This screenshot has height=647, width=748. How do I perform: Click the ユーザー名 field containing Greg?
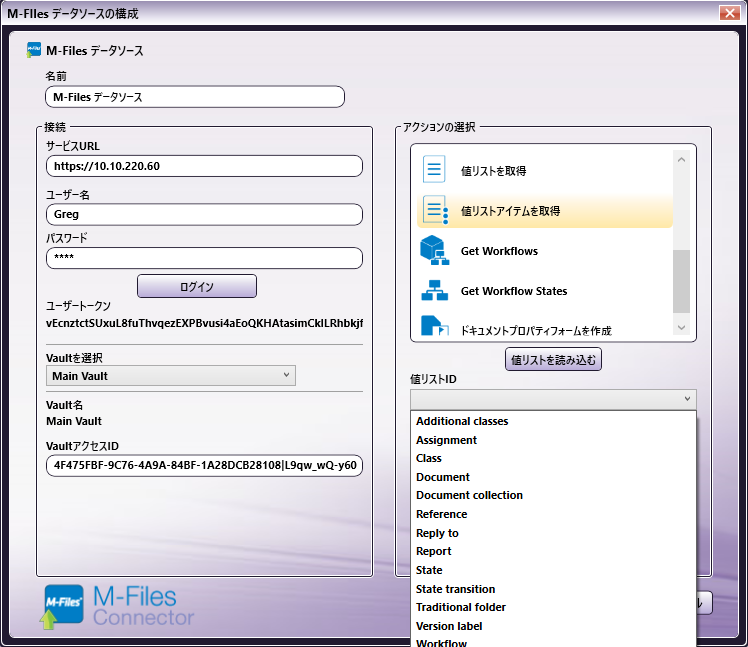coord(204,214)
